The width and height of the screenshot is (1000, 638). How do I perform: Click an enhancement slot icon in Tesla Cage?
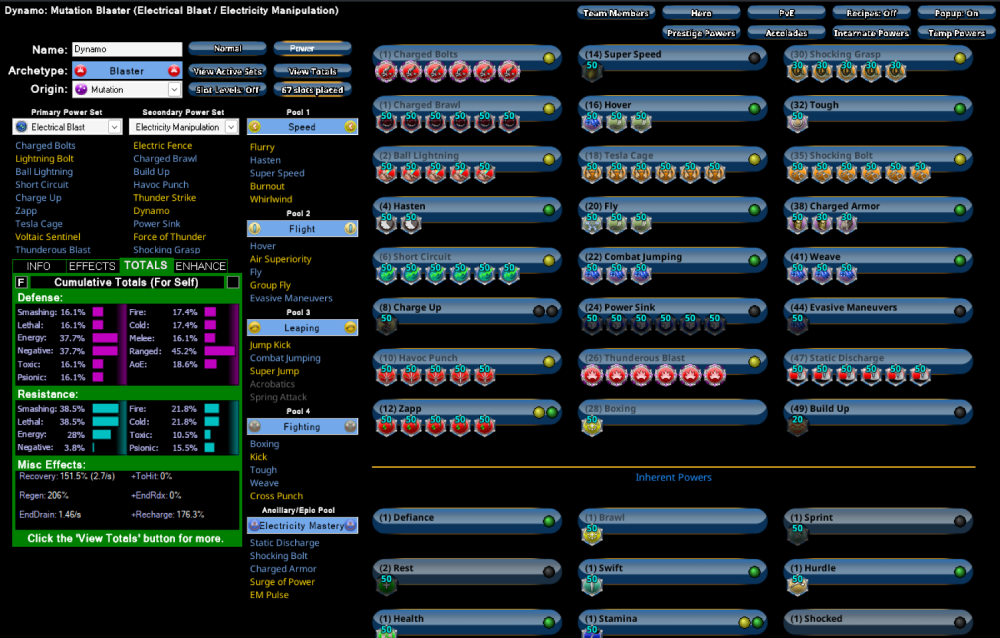point(590,172)
